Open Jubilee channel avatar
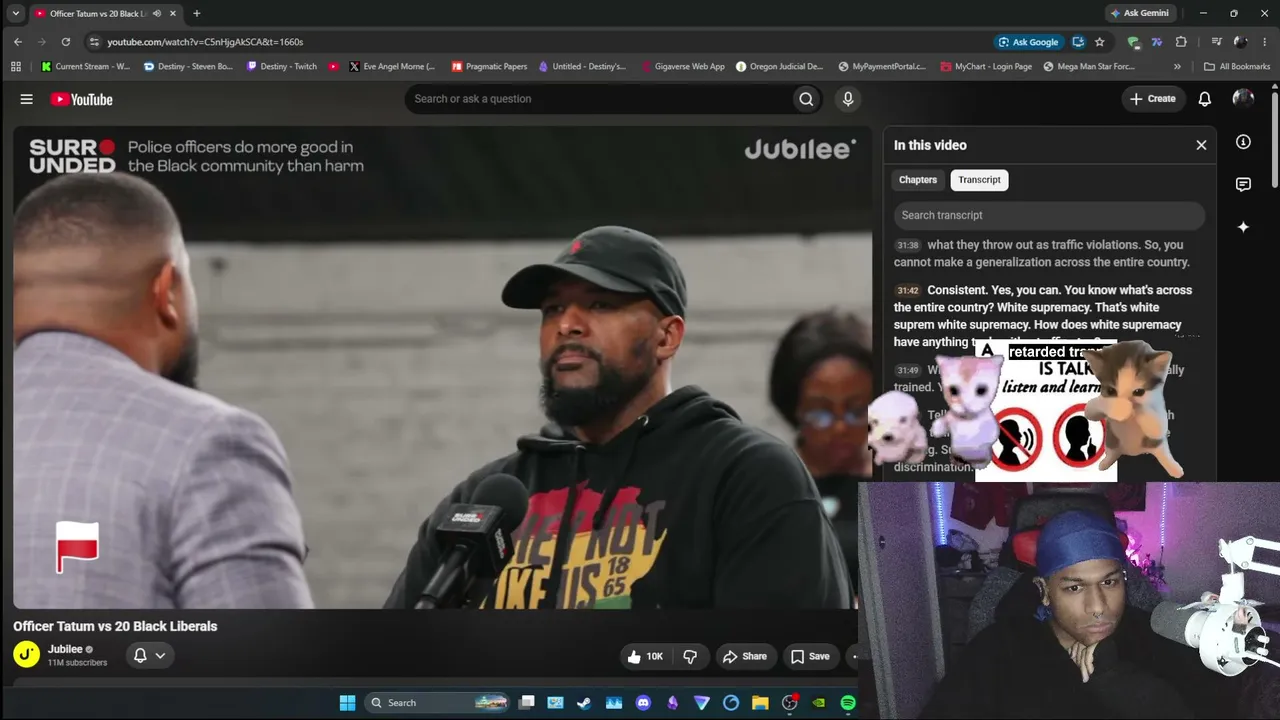1280x720 pixels. pos(27,655)
